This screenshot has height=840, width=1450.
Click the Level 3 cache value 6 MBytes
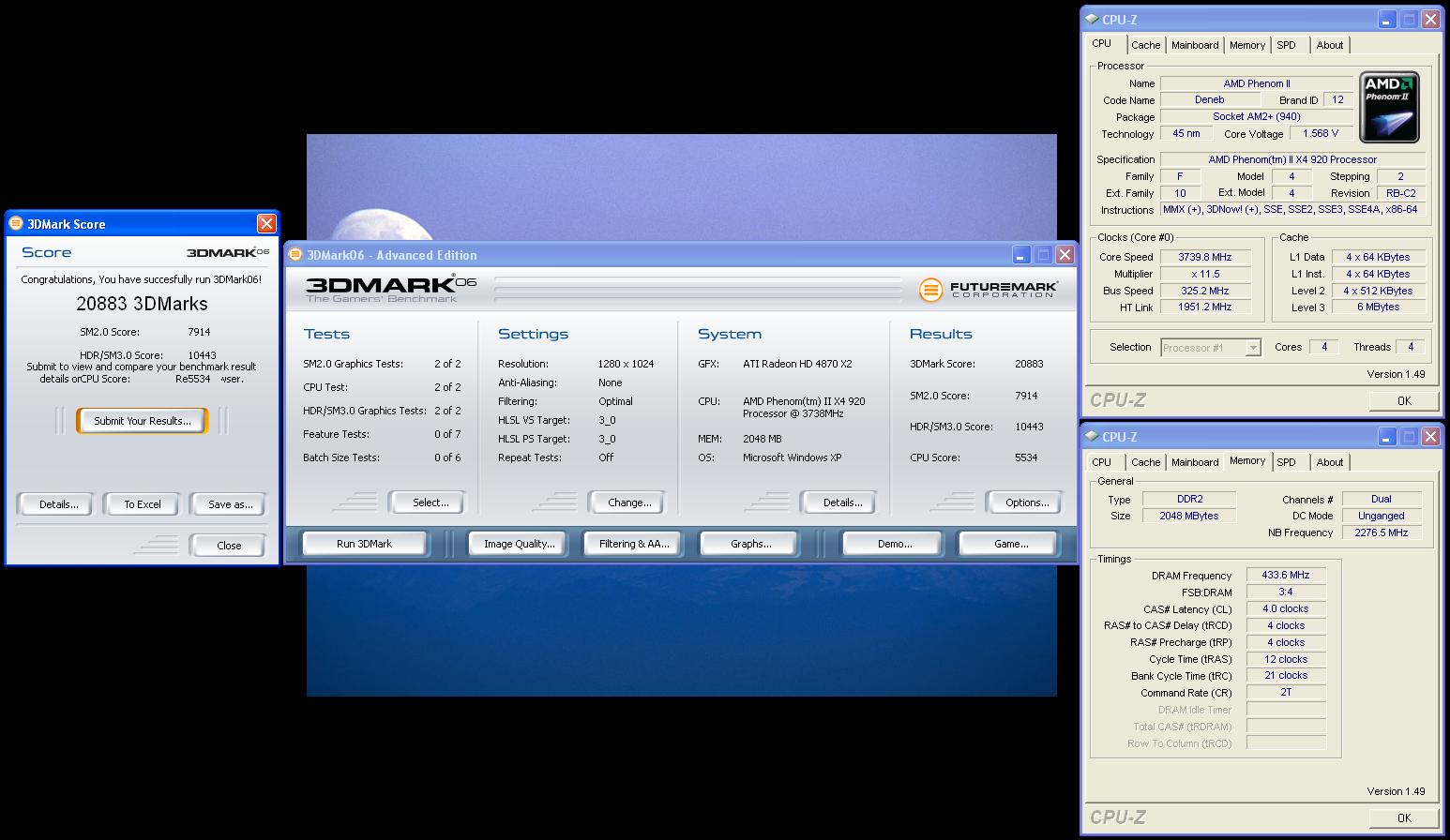pos(1378,307)
